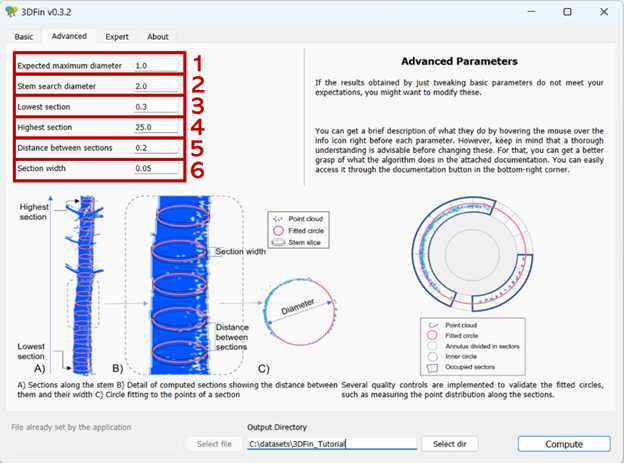Click the Select dir button
Viewport: 625px width, 464px height.
click(450, 444)
